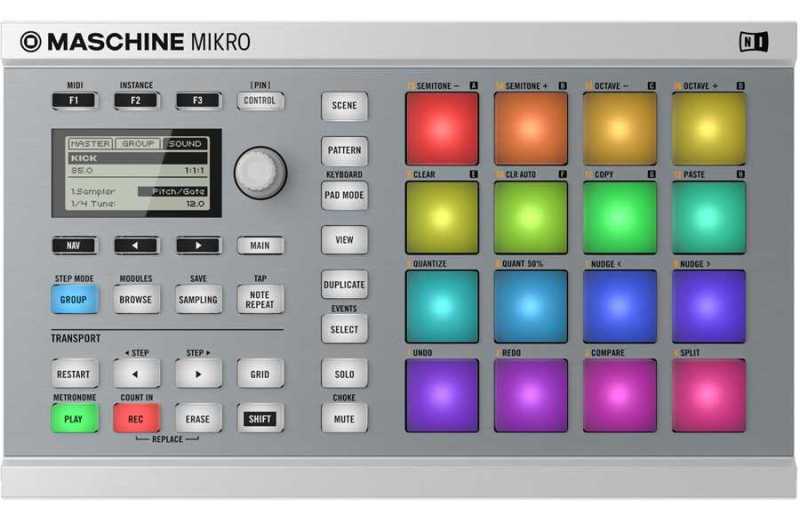Click the KICK sound name on display
The width and height of the screenshot is (800, 523).
138,158
